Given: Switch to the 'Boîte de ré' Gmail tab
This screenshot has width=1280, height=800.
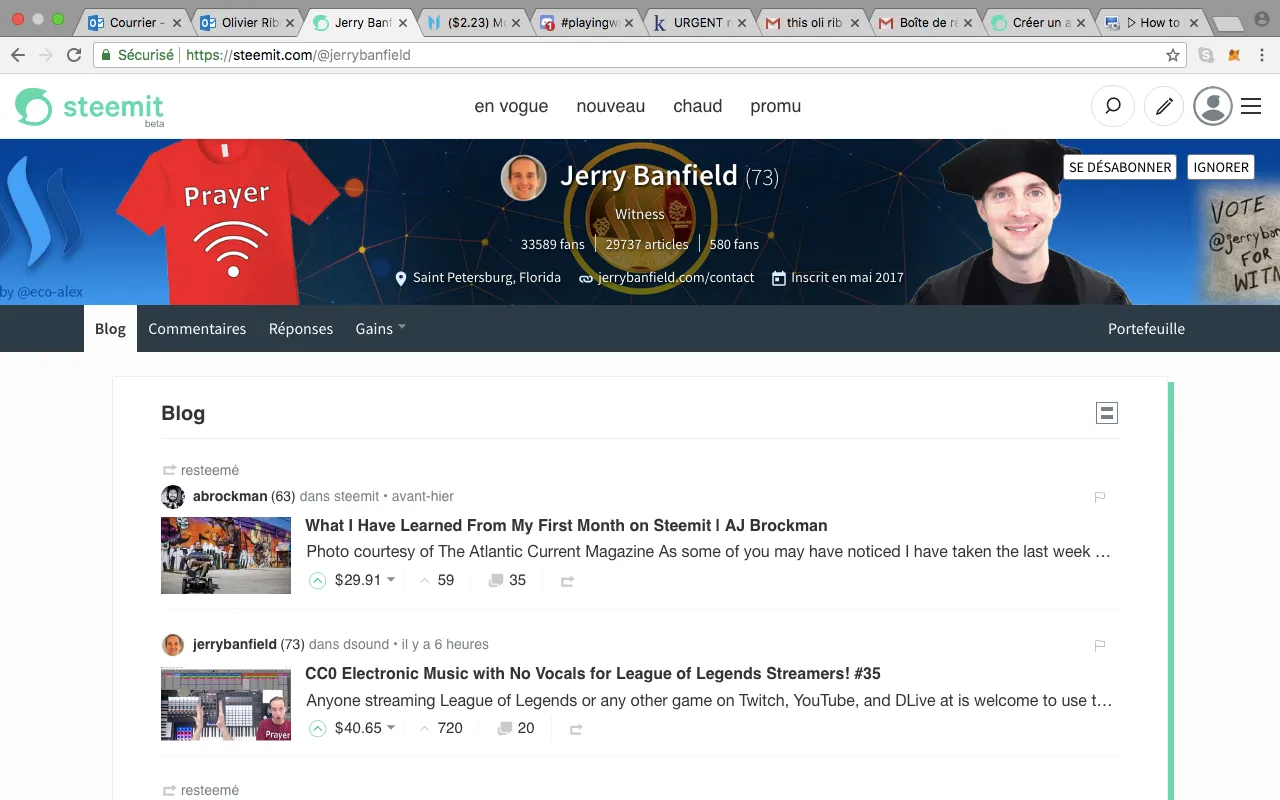Looking at the screenshot, I should tap(925, 22).
